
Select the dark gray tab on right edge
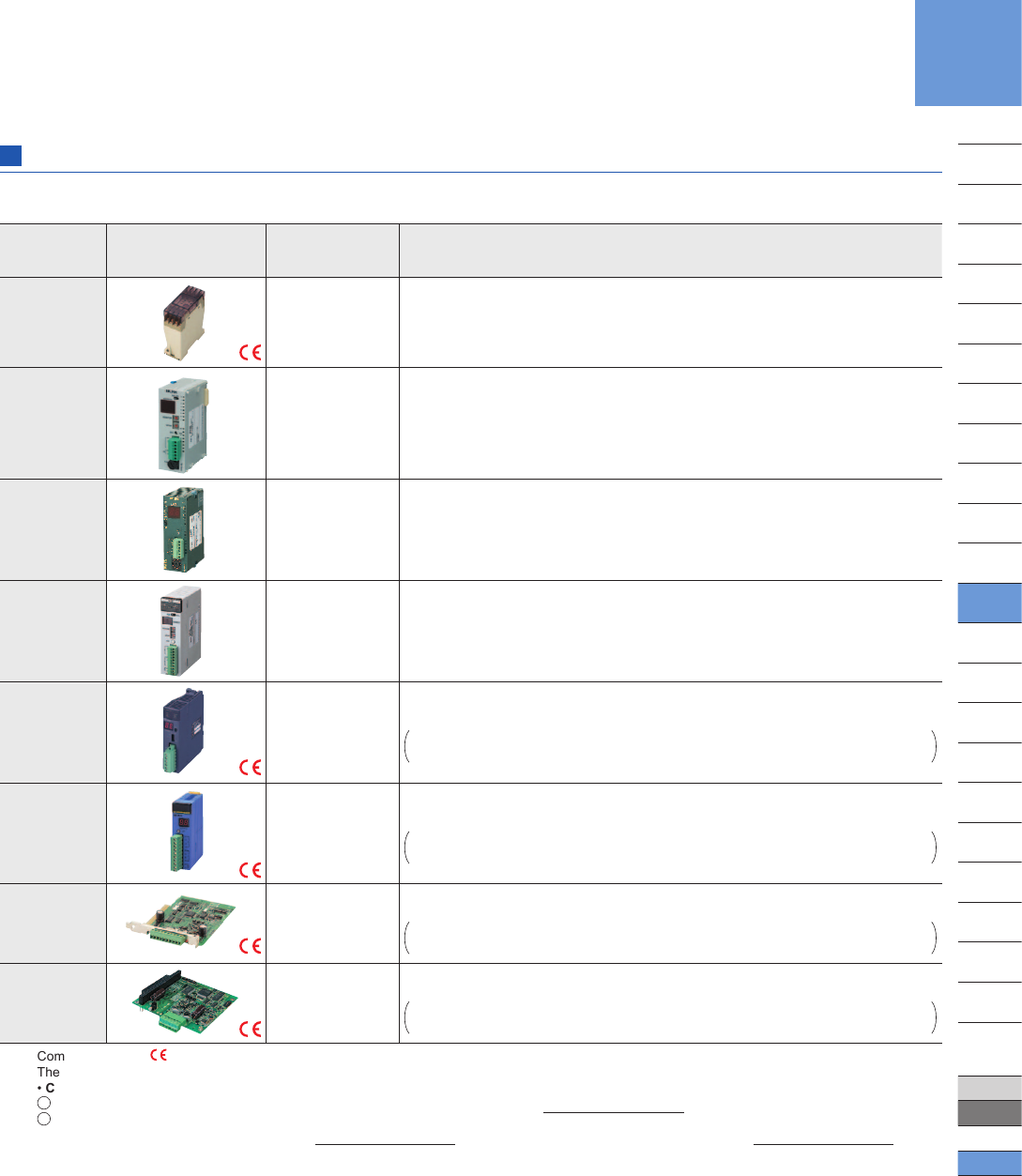tap(989, 1112)
